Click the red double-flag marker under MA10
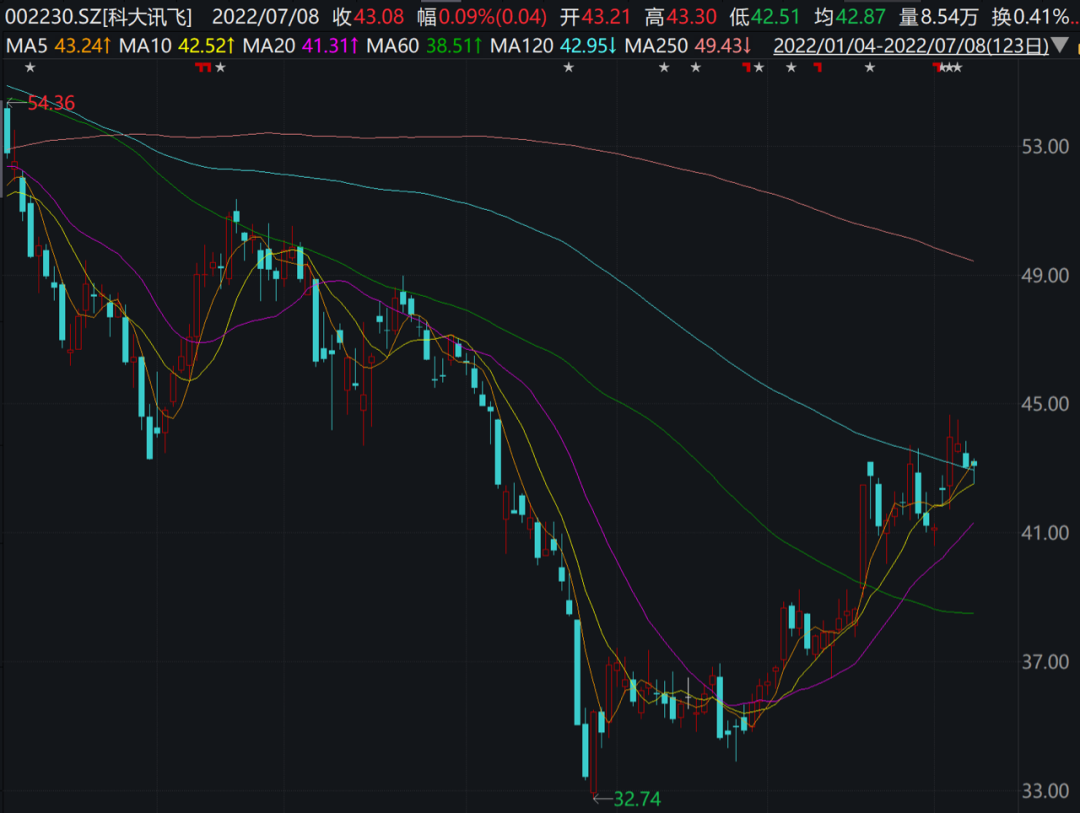The height and width of the screenshot is (813, 1080). [203, 67]
